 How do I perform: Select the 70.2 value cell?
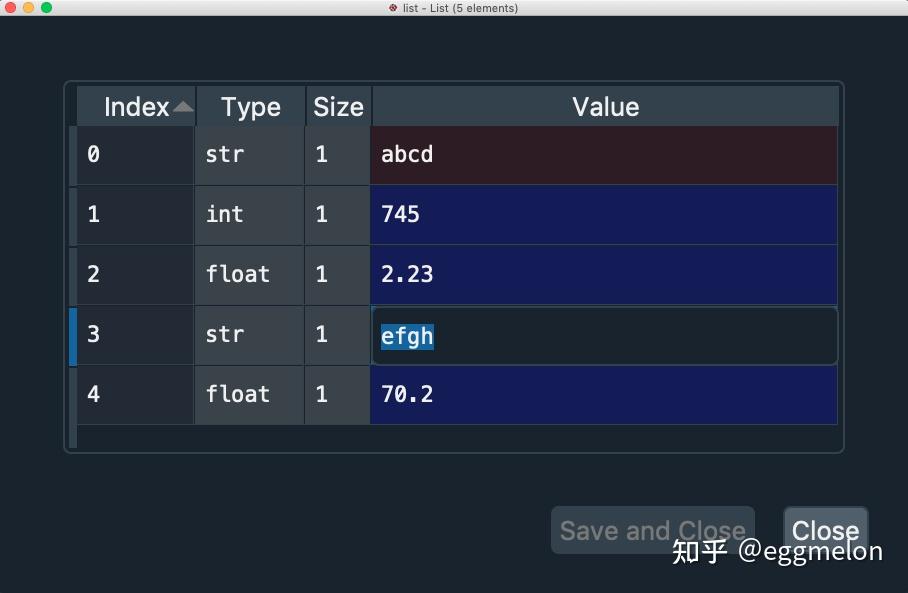point(604,395)
